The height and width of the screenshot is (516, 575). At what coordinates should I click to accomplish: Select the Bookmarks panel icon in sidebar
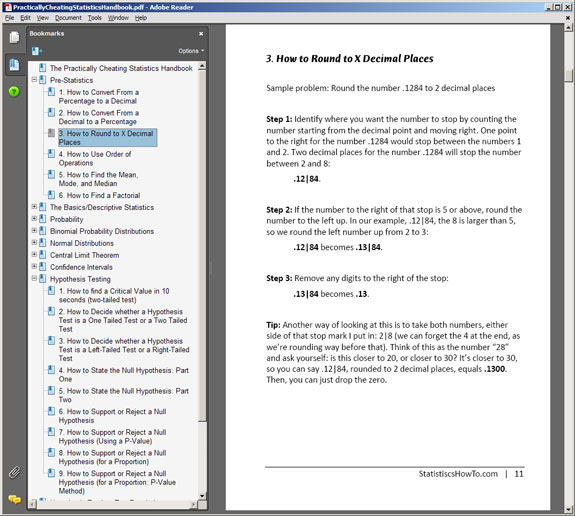[x=14, y=65]
